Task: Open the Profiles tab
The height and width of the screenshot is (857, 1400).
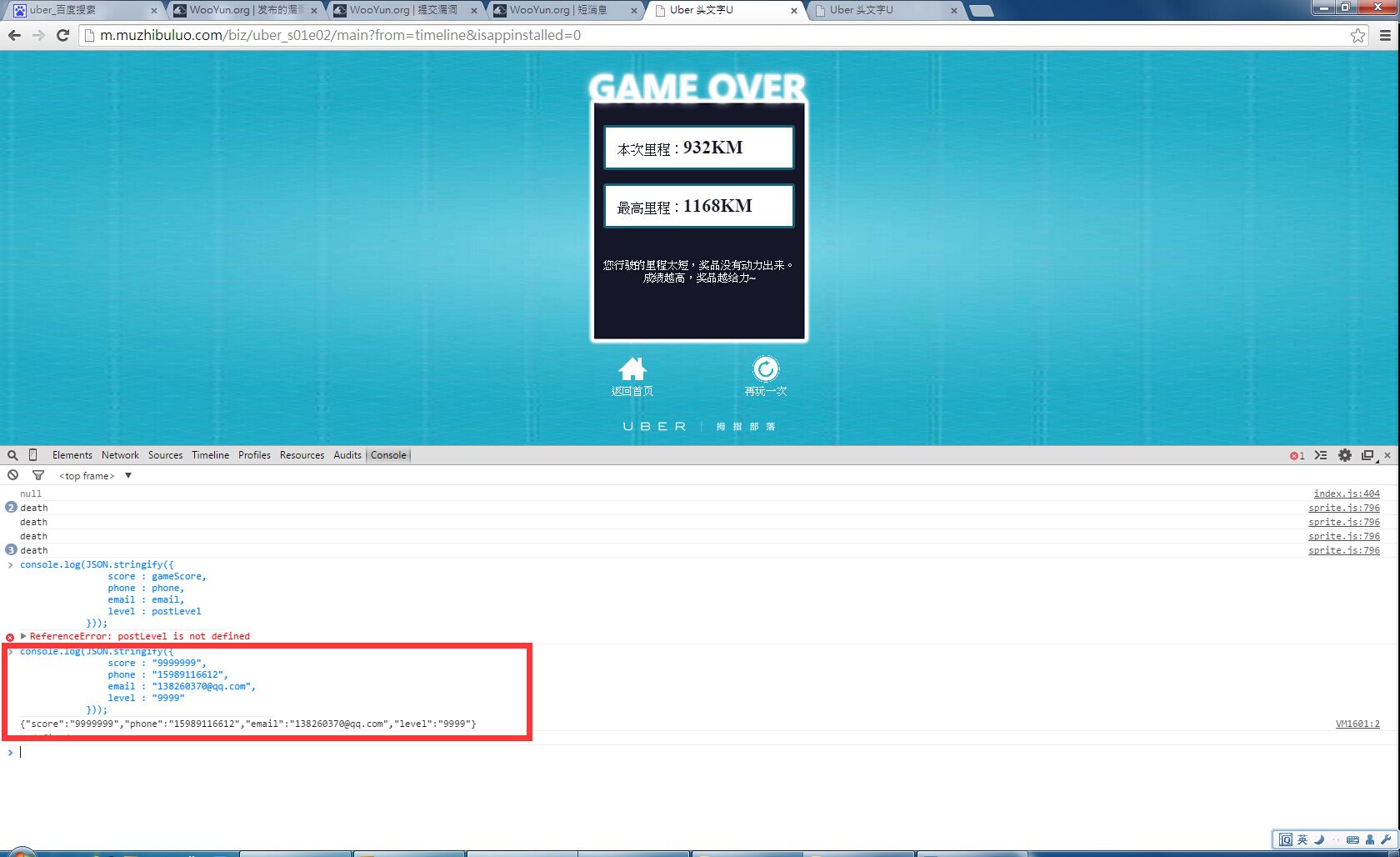Action: 254,455
